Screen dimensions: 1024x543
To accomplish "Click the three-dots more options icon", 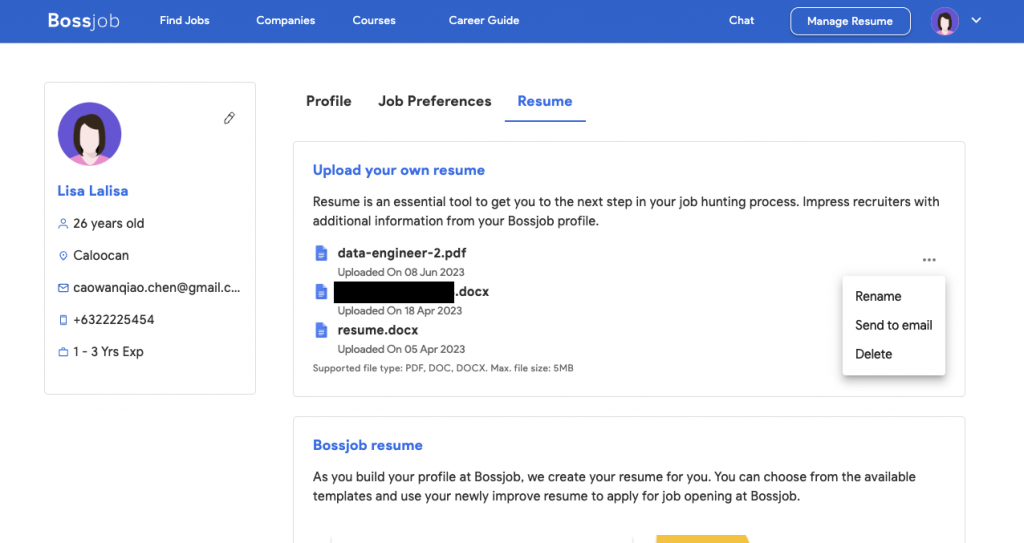I will (x=929, y=260).
